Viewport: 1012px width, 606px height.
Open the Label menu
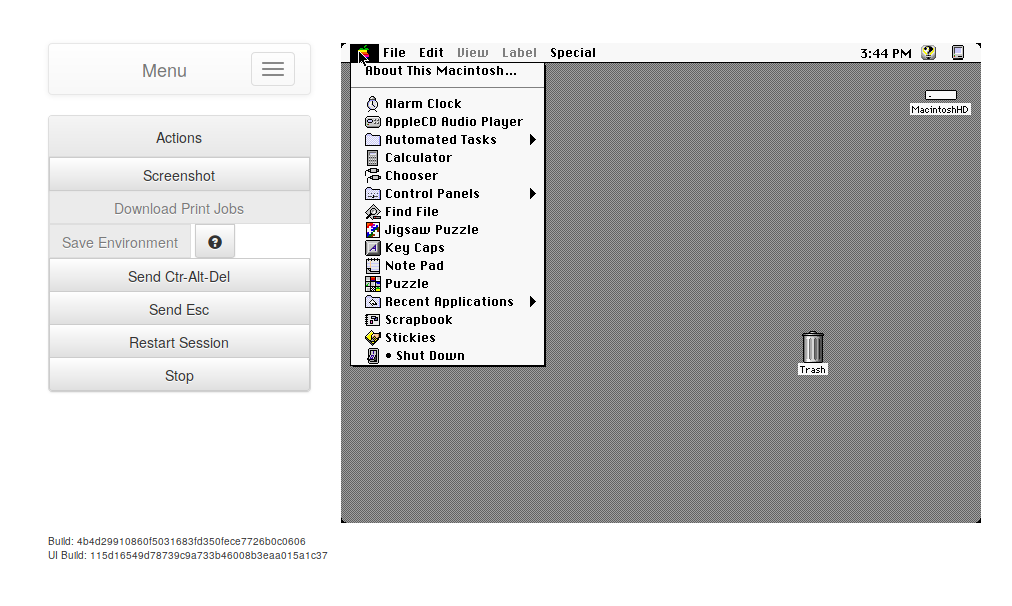point(520,53)
